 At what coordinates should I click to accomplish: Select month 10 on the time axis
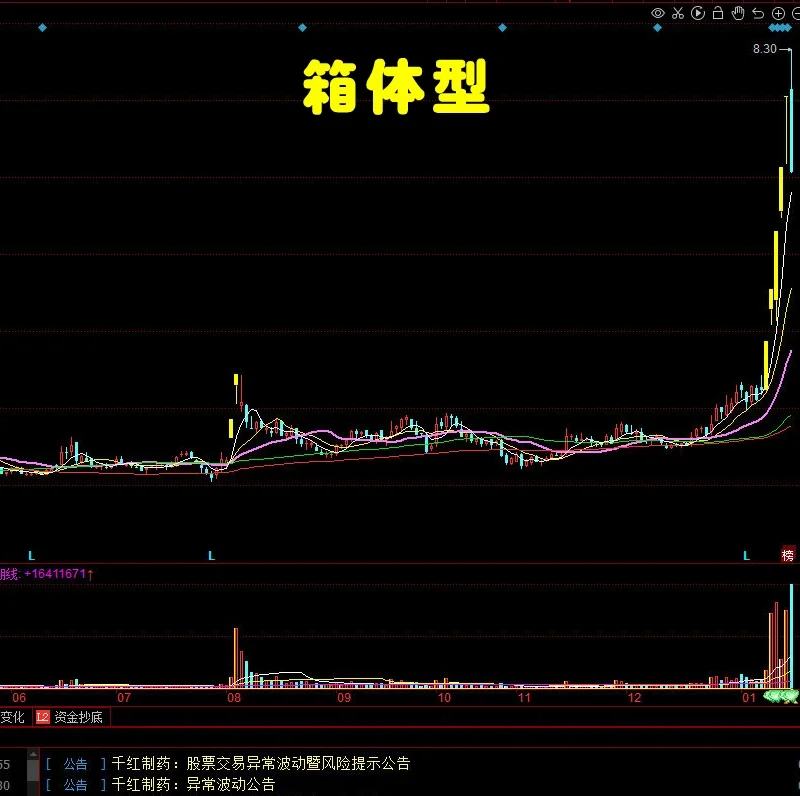point(444,697)
